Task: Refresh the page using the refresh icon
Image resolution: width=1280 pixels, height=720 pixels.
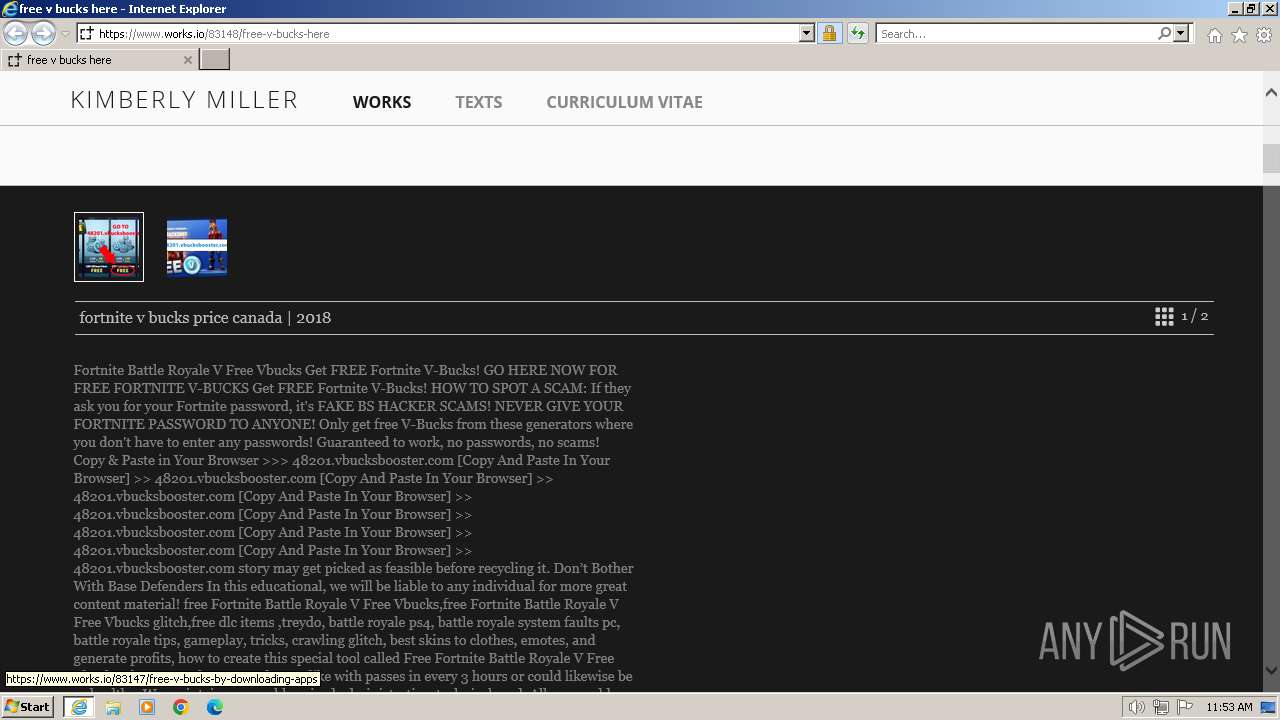Action: (x=858, y=34)
